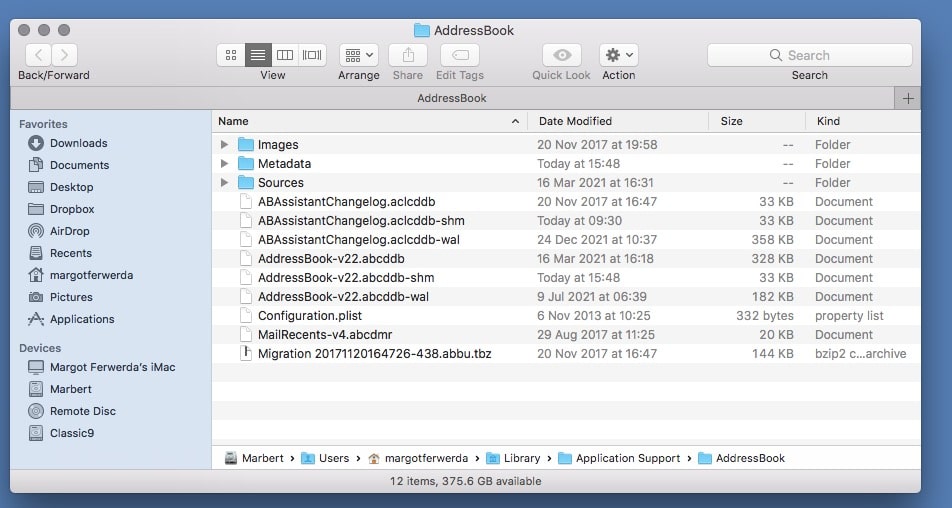This screenshot has height=508, width=952.
Task: Click Users in the path bar
Action: click(x=326, y=458)
